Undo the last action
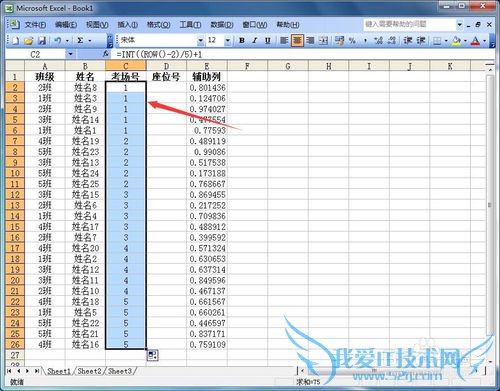This screenshot has height=391, width=500. click(x=58, y=41)
